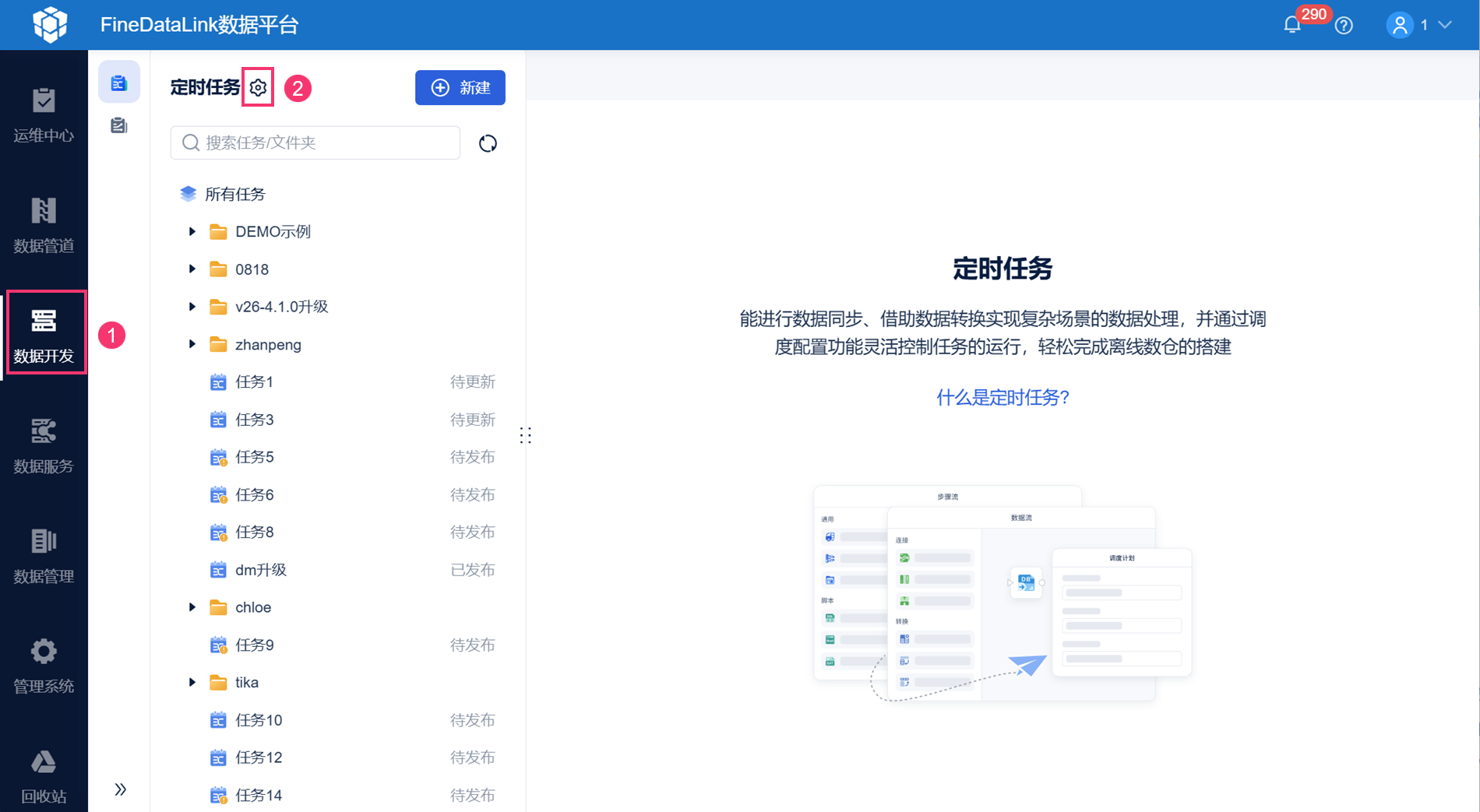This screenshot has width=1480, height=812.
Task: Open task 任务8 by its name
Action: (x=255, y=533)
